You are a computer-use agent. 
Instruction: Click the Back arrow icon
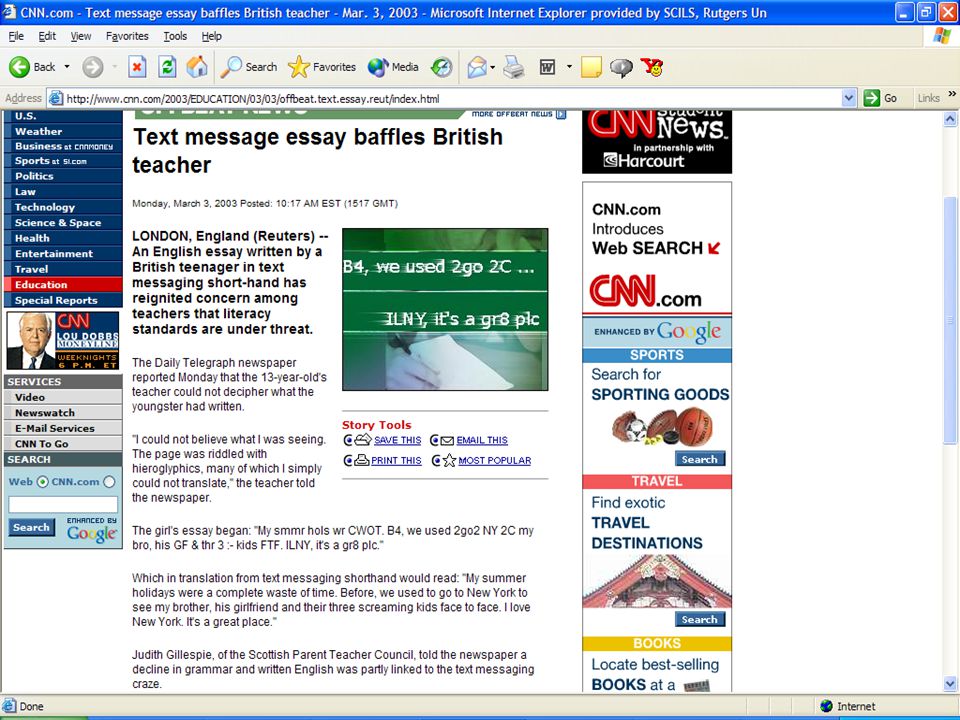point(19,67)
